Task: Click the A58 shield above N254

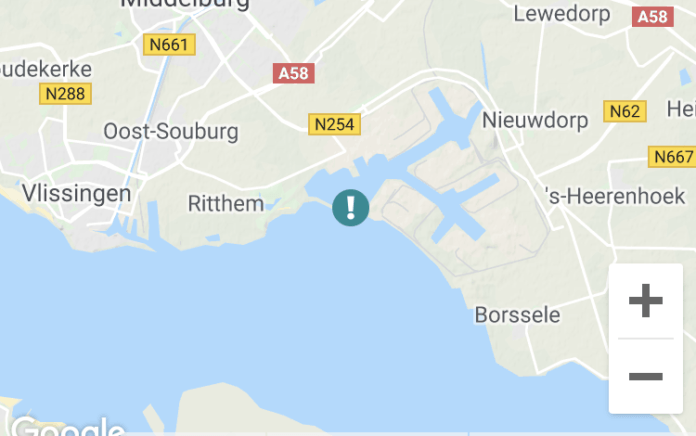Action: pyautogui.click(x=293, y=73)
